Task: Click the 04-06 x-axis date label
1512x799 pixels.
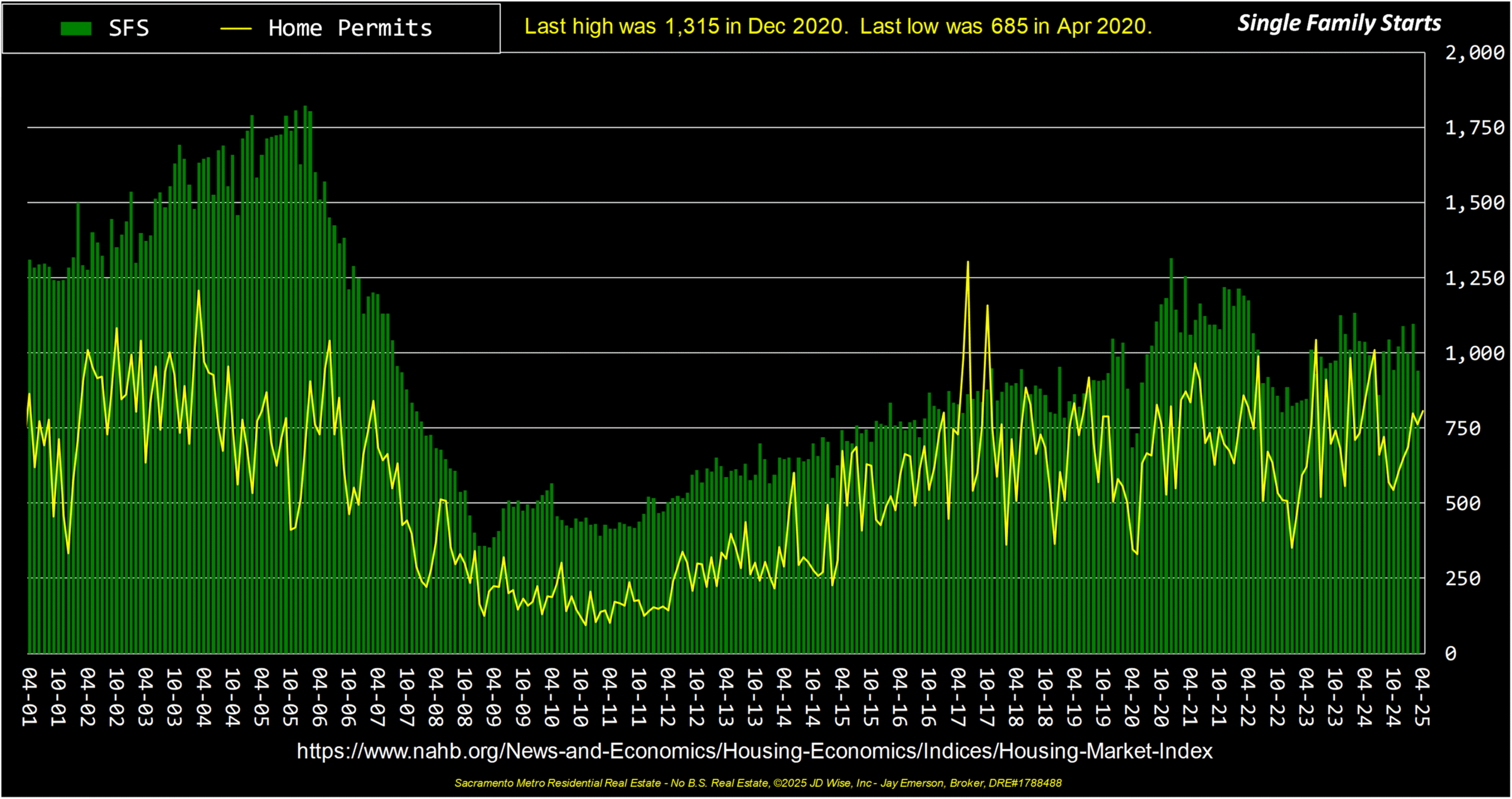Action: pyautogui.click(x=320, y=697)
